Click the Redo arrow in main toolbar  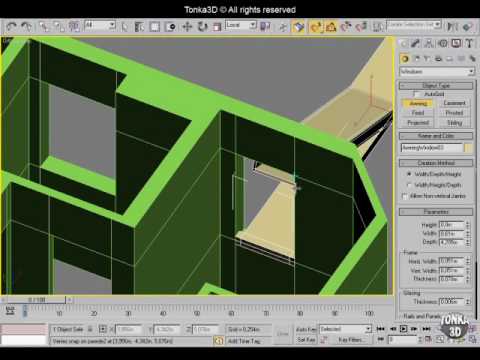click(x=26, y=27)
